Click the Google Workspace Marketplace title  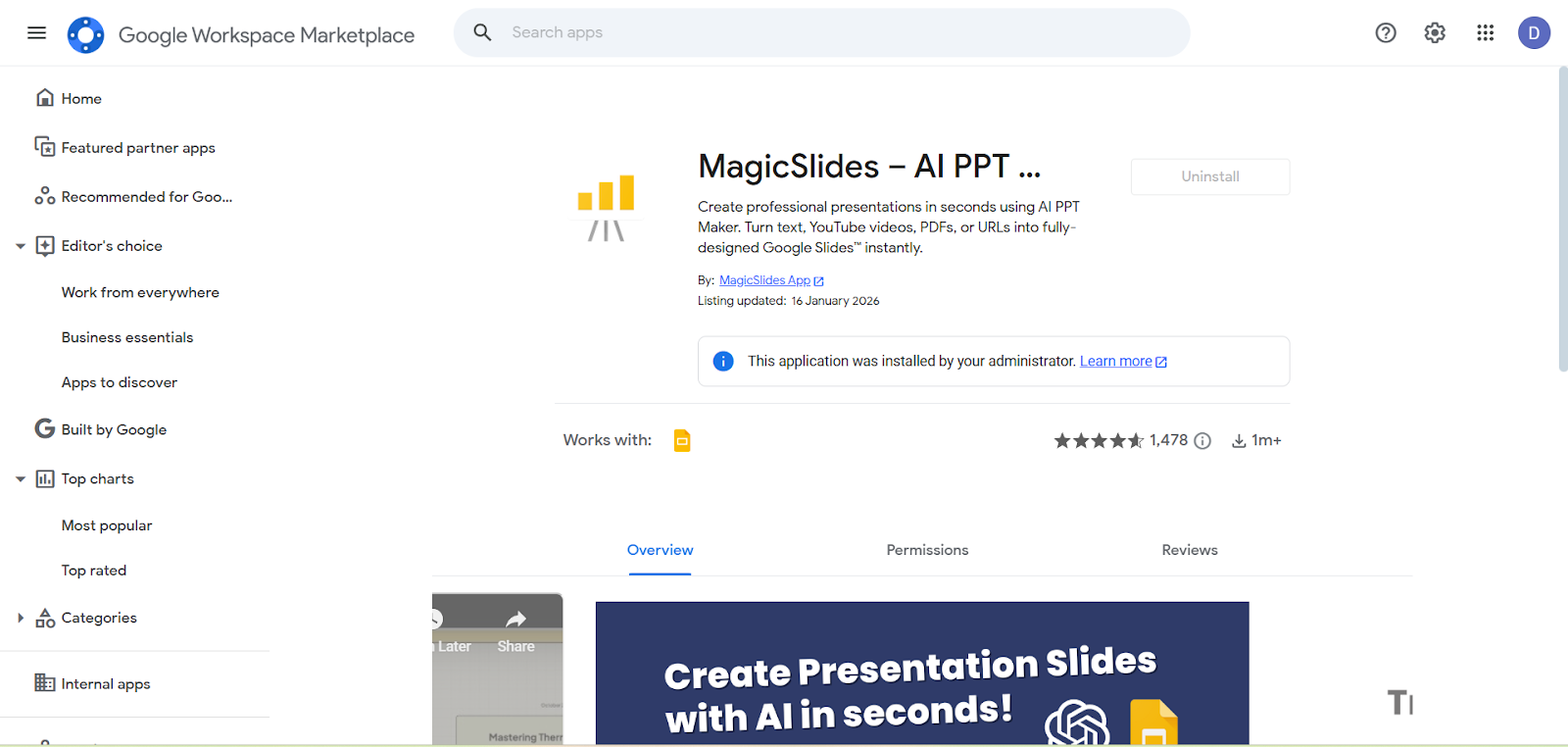click(x=267, y=35)
